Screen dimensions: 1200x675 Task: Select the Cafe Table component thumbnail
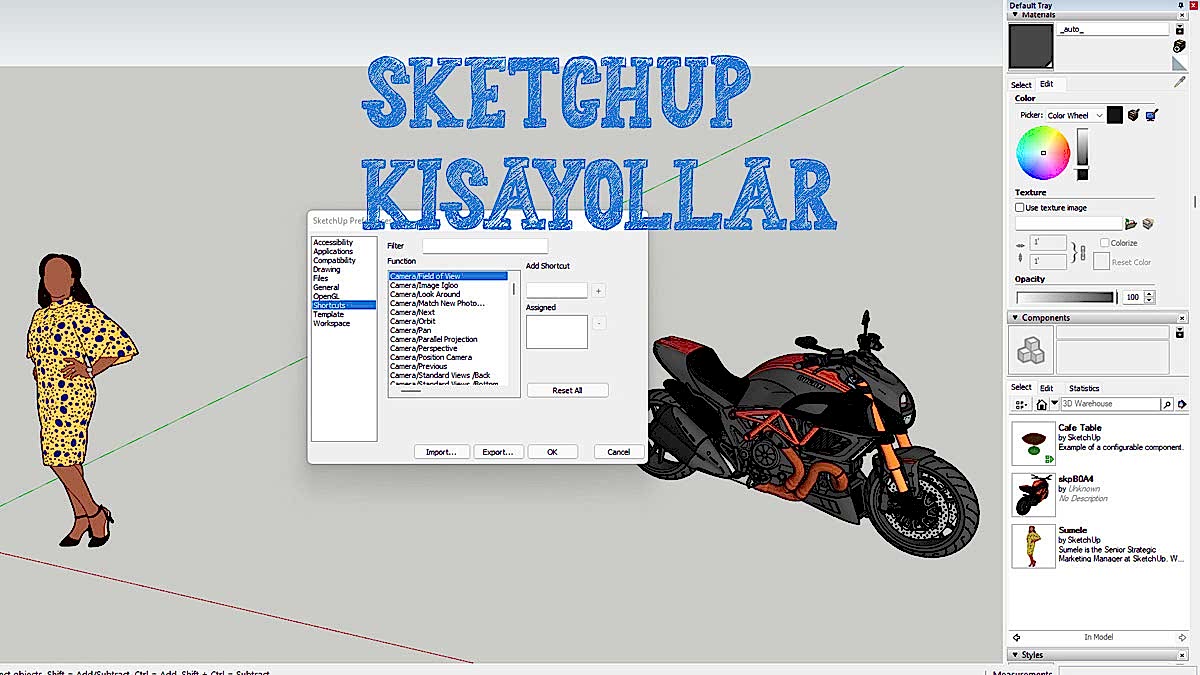click(x=1033, y=444)
